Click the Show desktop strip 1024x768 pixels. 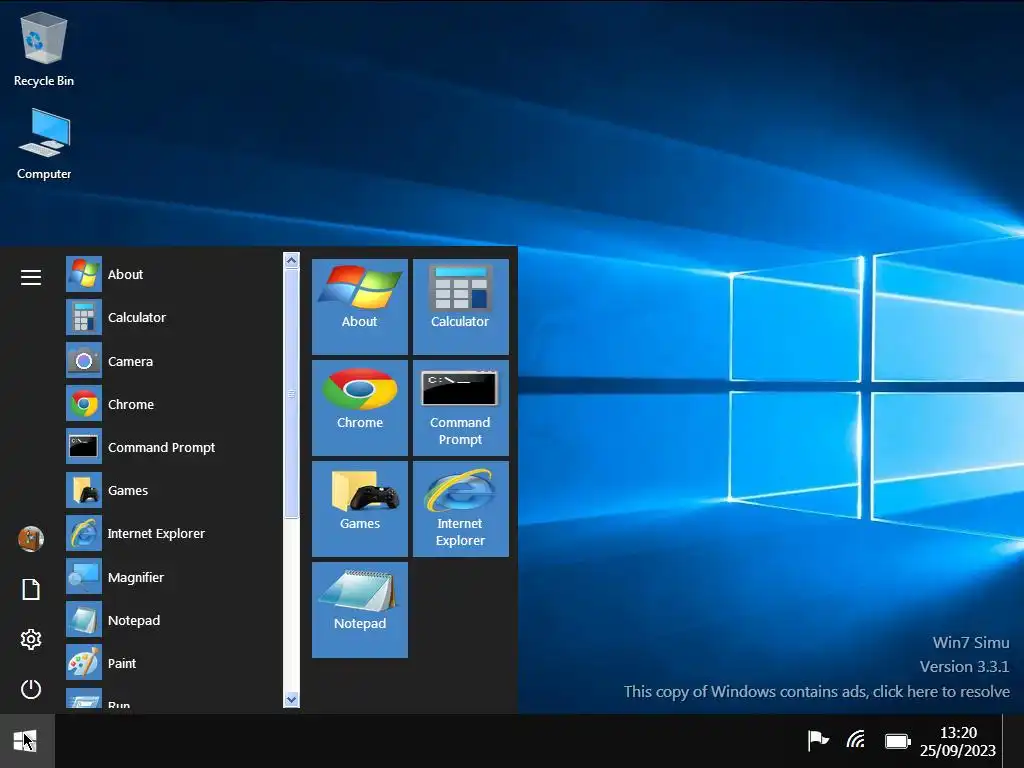point(1013,741)
